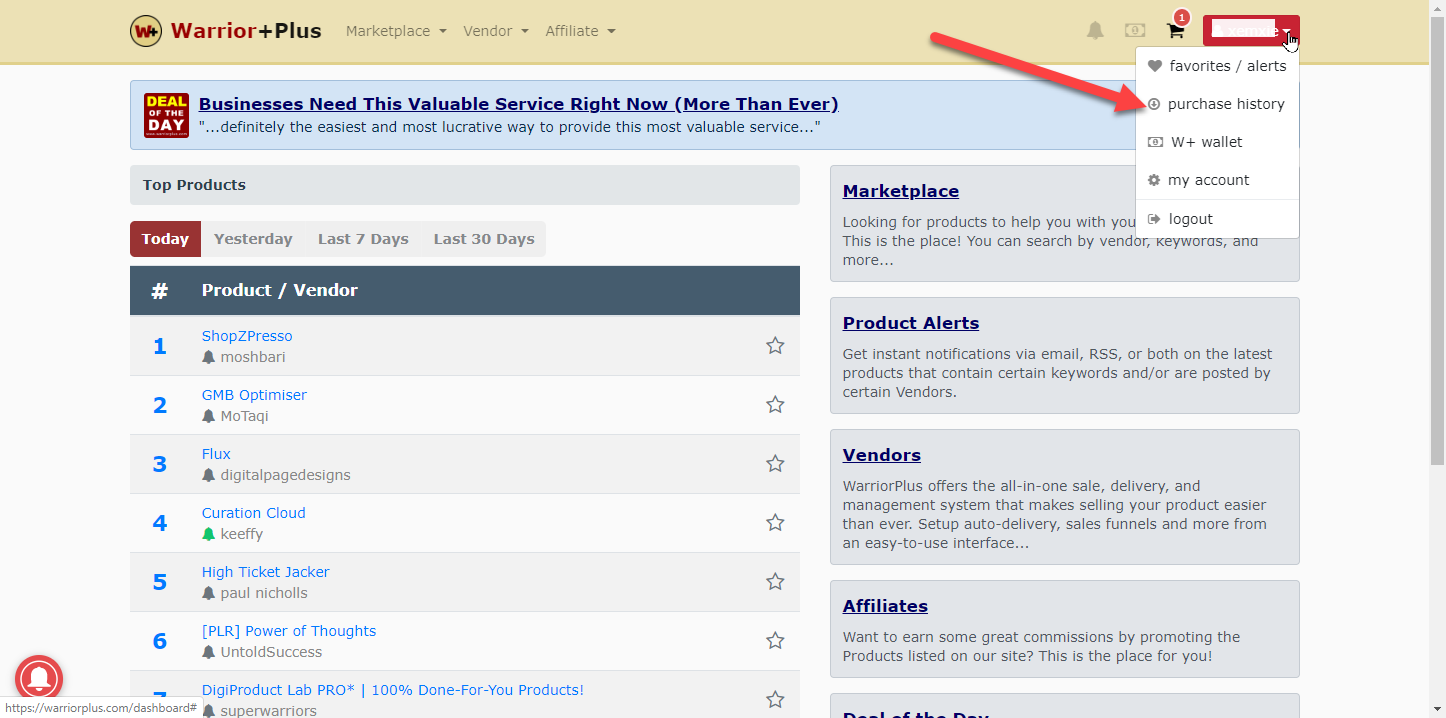Click vendor name moshbari

coord(253,357)
